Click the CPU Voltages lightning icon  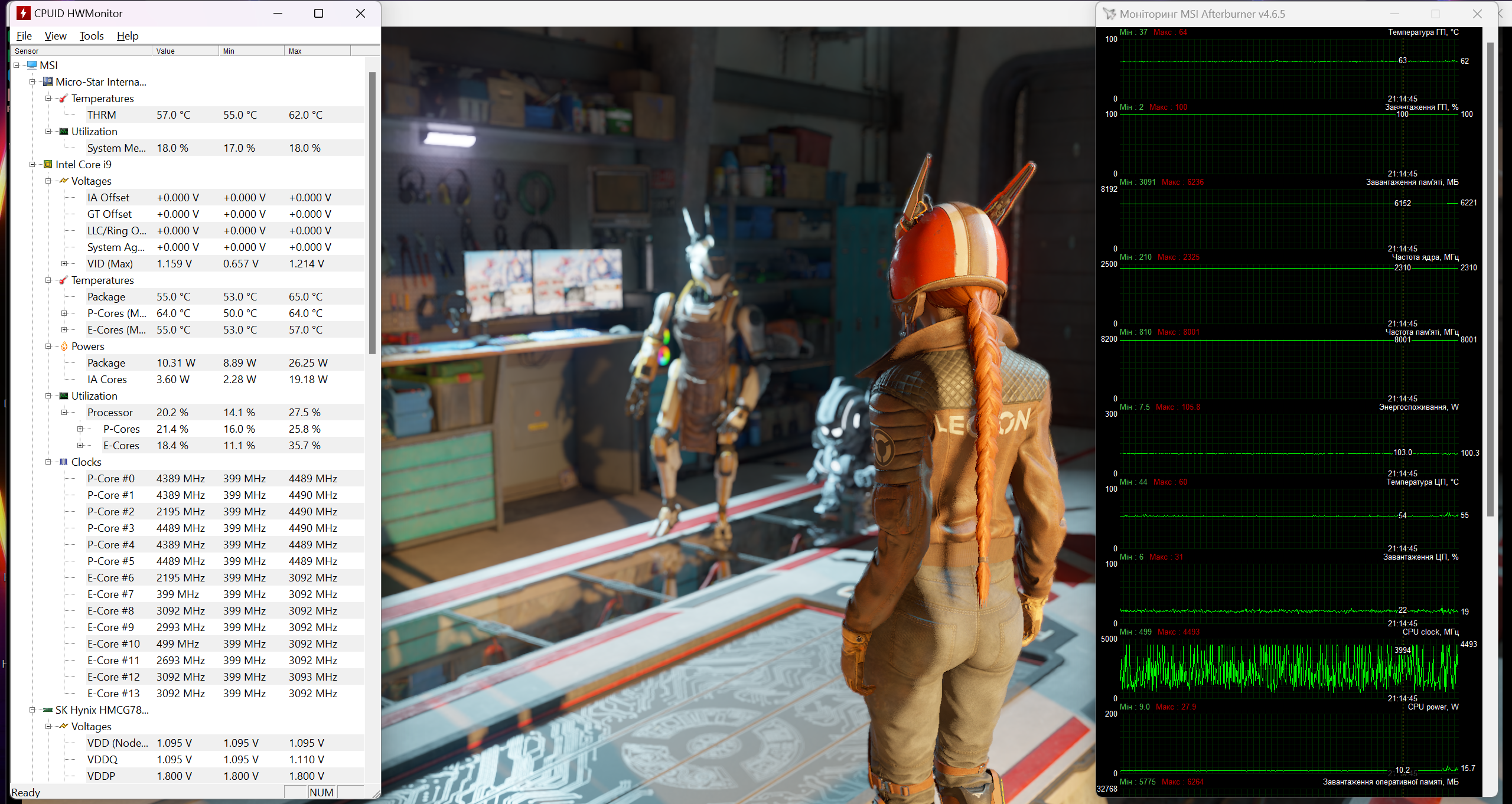pyautogui.click(x=64, y=181)
